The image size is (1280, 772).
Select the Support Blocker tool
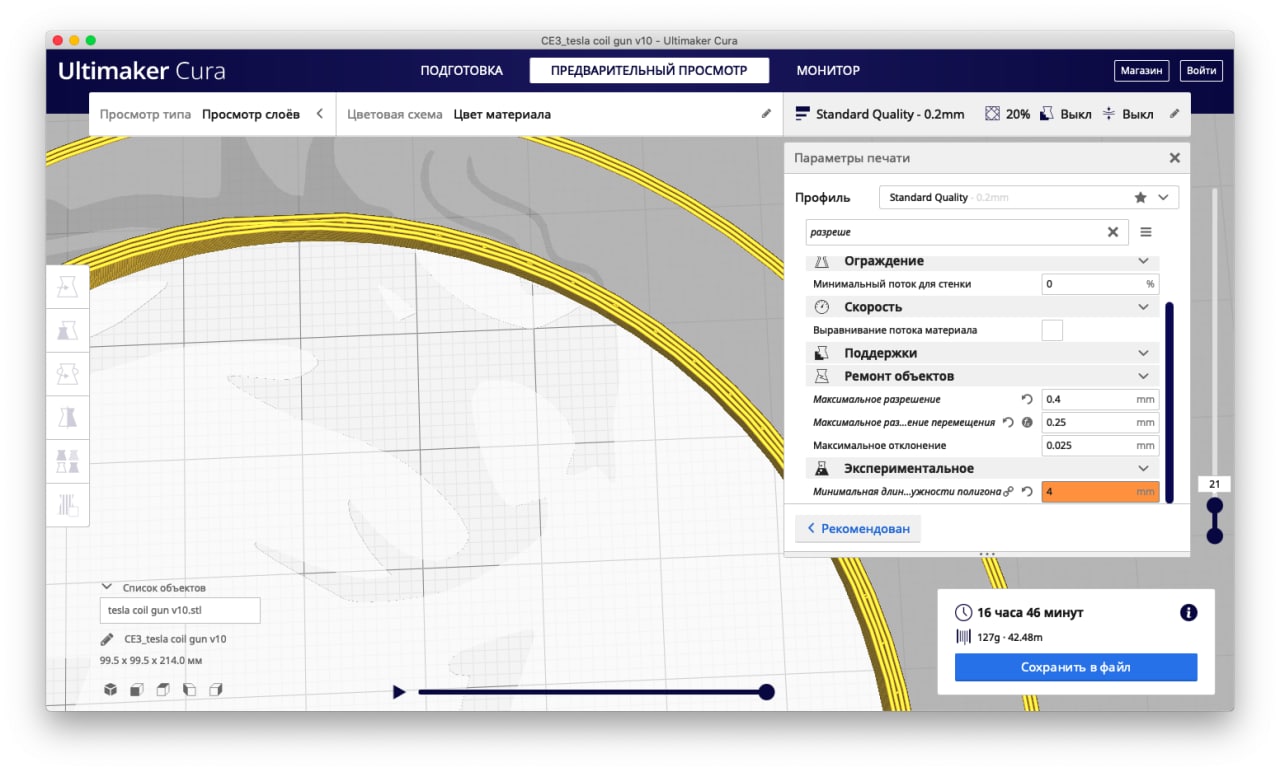click(x=68, y=504)
